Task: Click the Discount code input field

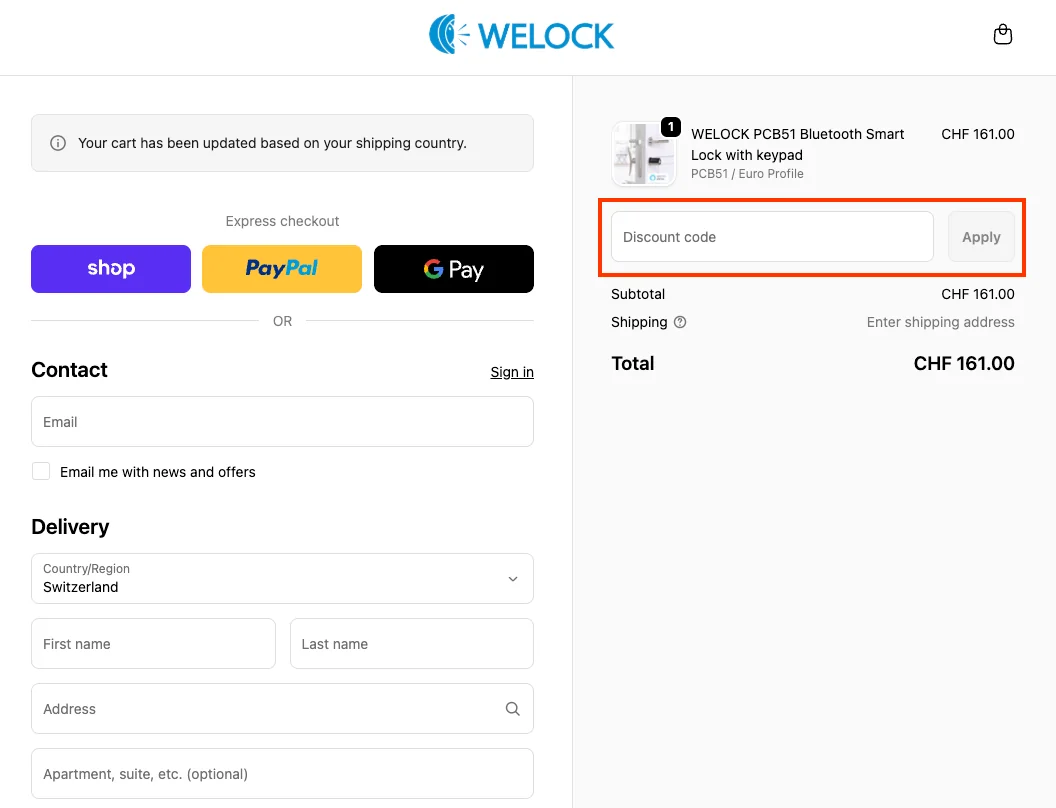Action: pyautogui.click(x=770, y=237)
